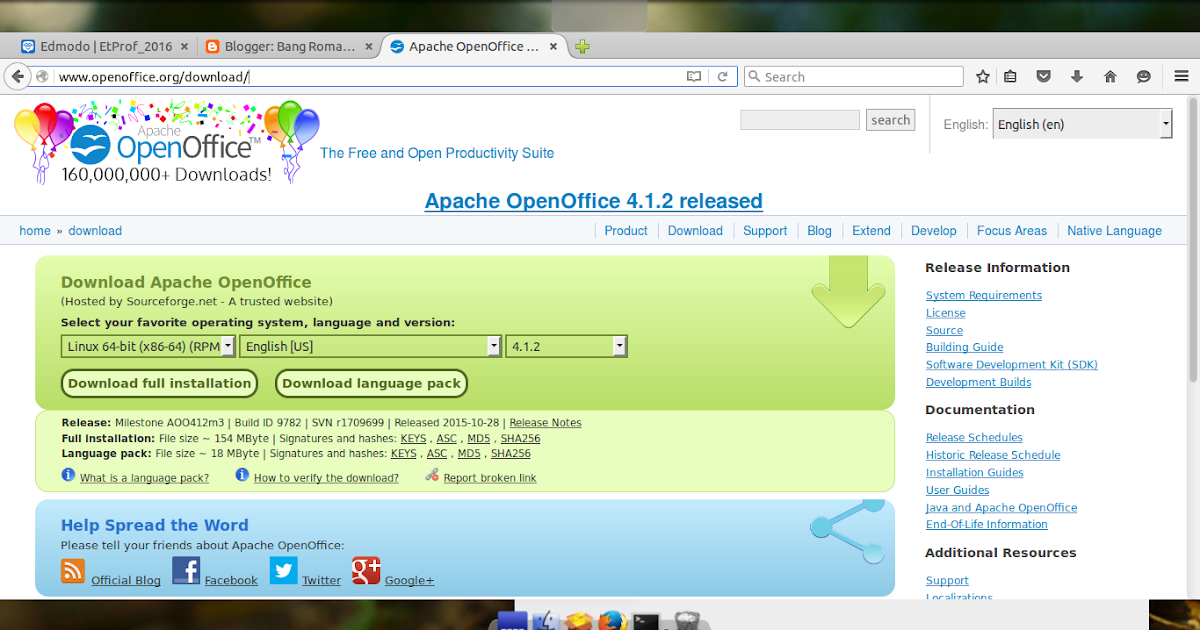Screen dimensions: 1200x630
Task: Open the Blog navigation menu item
Action: click(x=819, y=231)
